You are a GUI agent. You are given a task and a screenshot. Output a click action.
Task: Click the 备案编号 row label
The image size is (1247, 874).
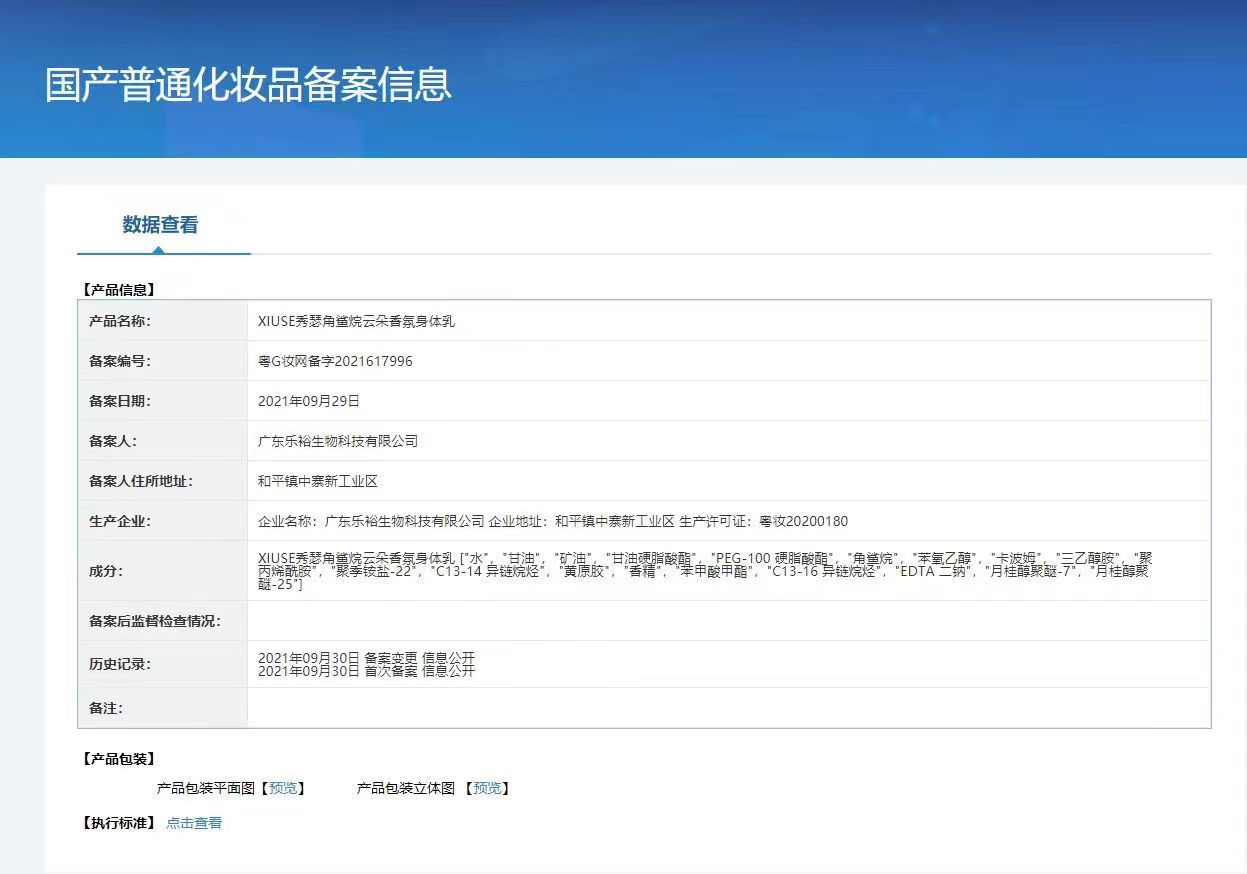[120, 361]
